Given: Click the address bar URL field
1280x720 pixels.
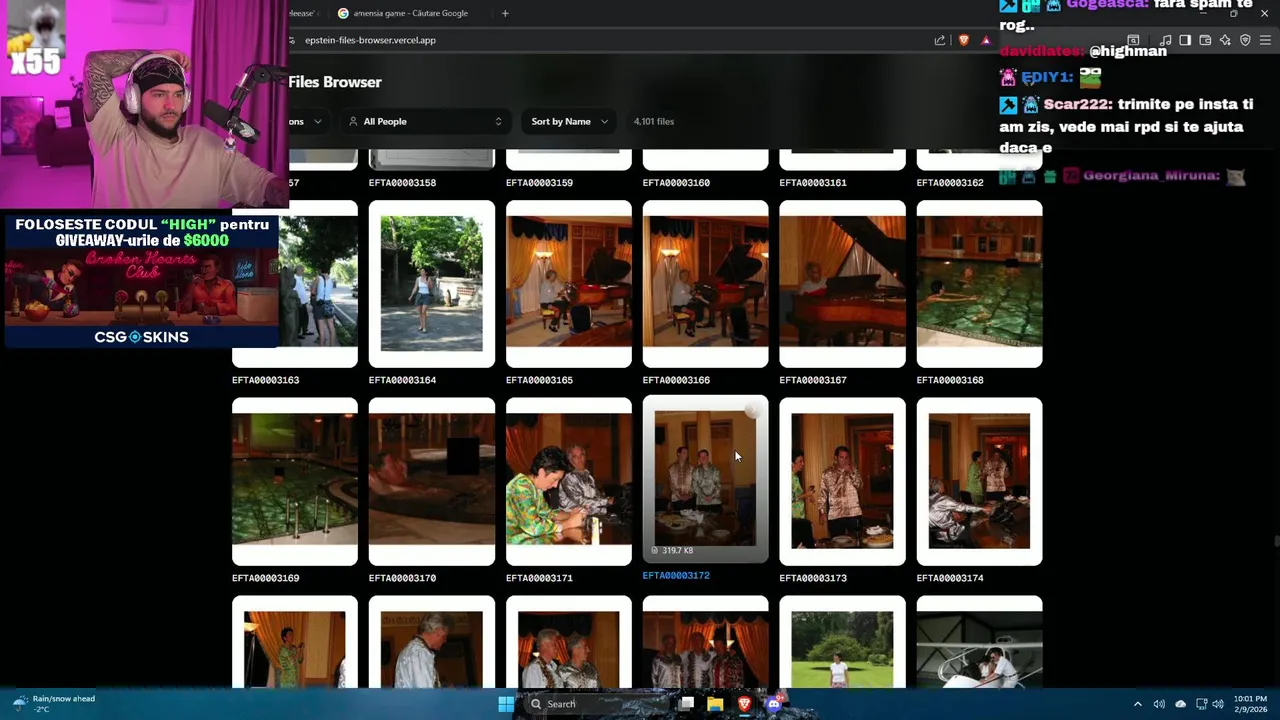Looking at the screenshot, I should coord(610,40).
